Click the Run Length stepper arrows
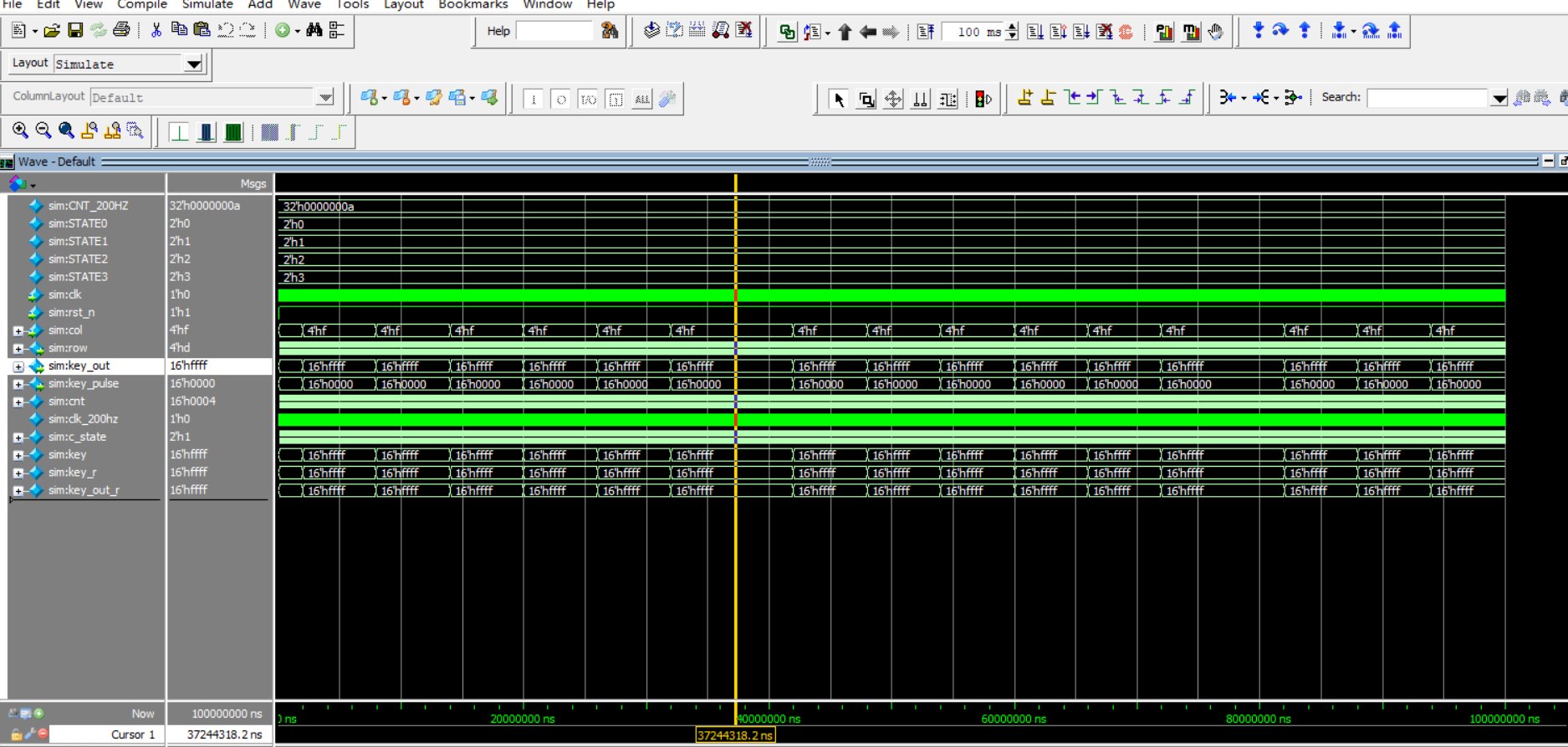 (1012, 32)
